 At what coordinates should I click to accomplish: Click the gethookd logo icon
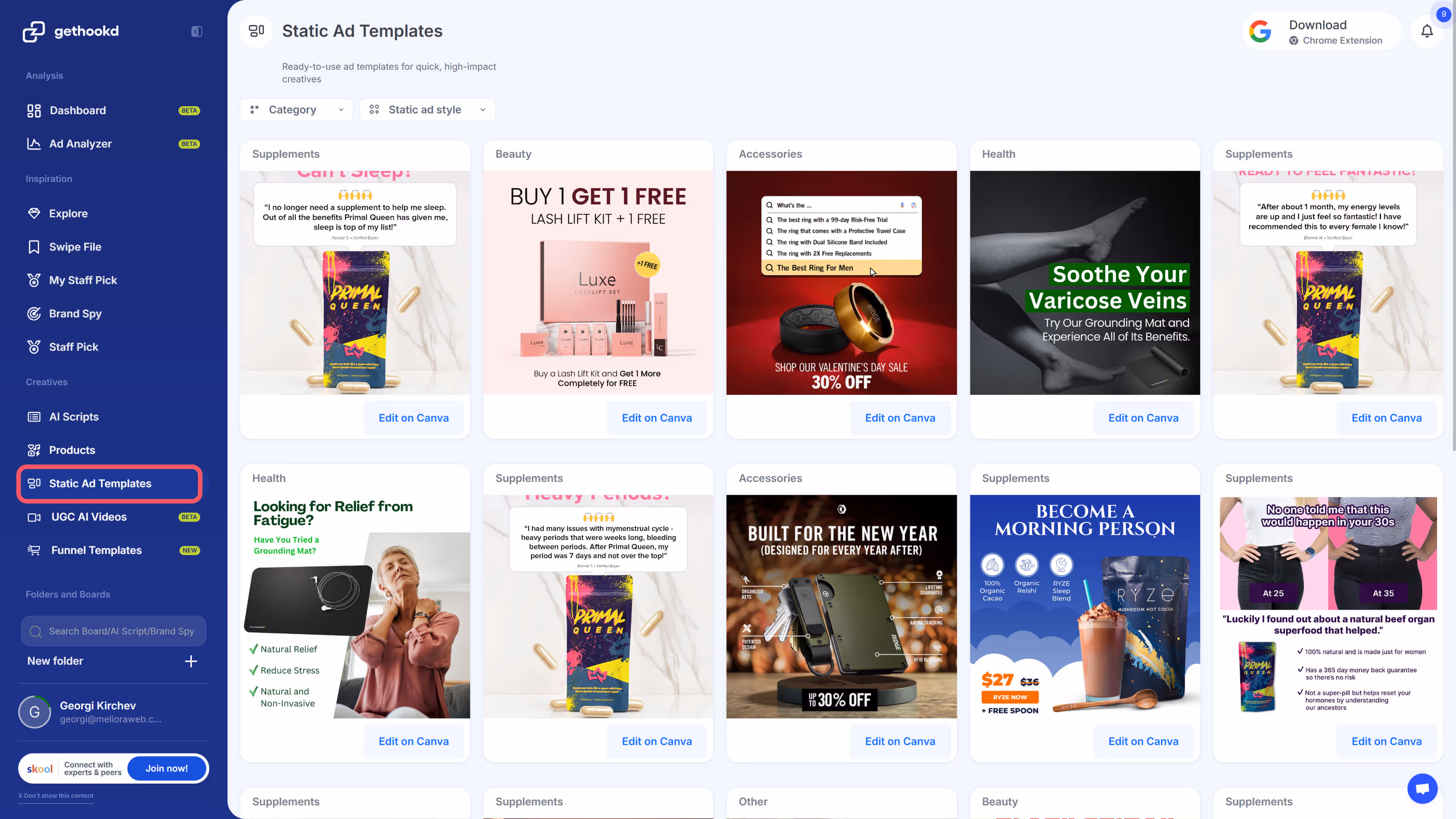pos(33,31)
